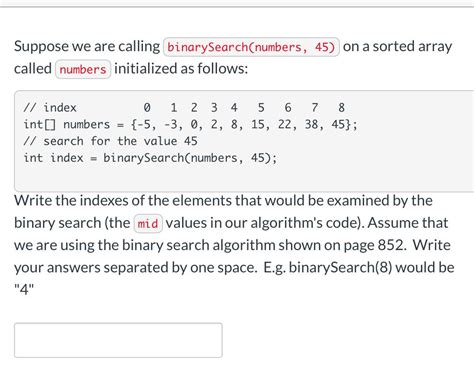The width and height of the screenshot is (474, 383).
Task: Click the '// index' comment in code block
Action: (x=50, y=108)
